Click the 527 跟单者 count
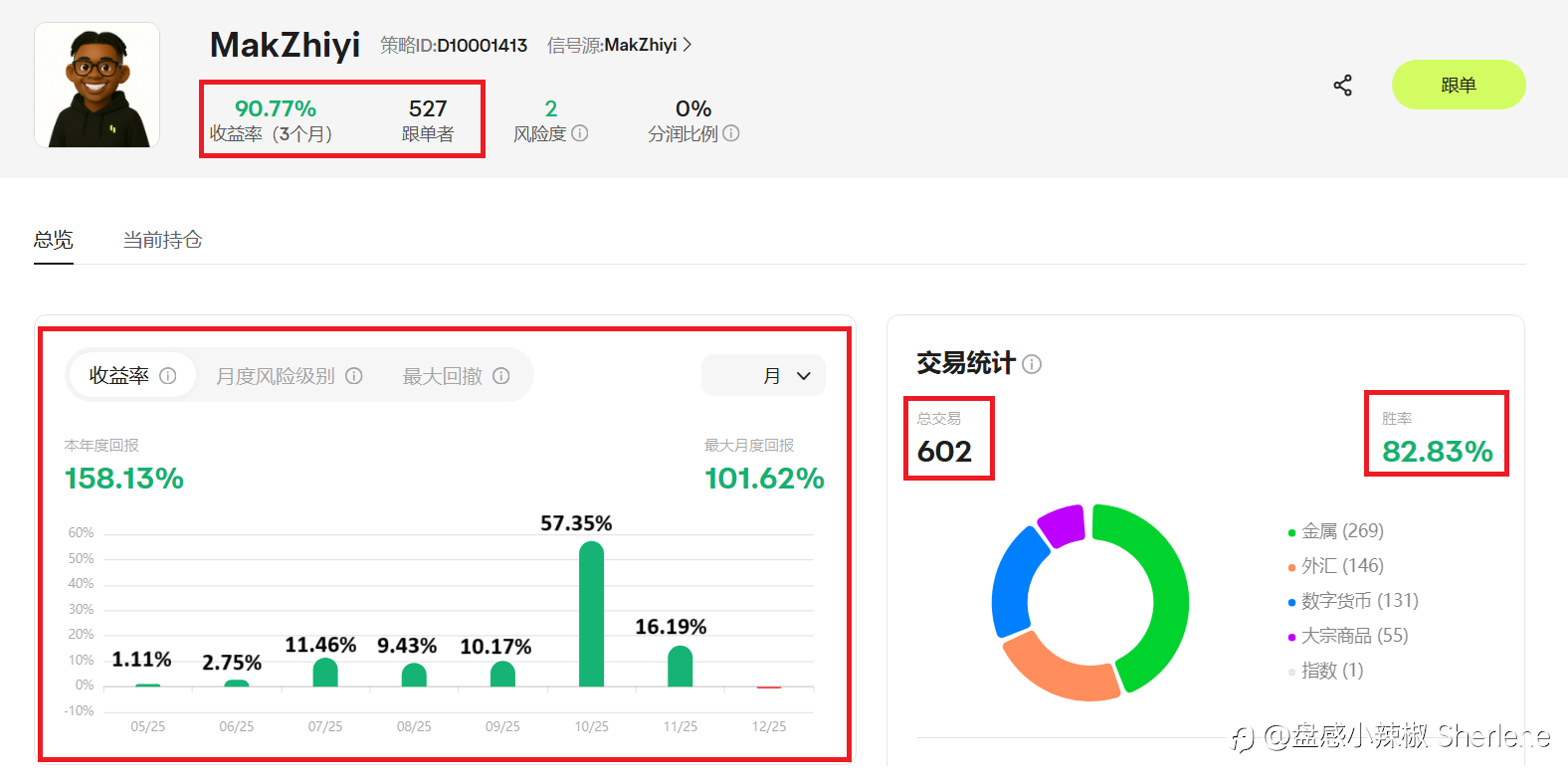 428,108
